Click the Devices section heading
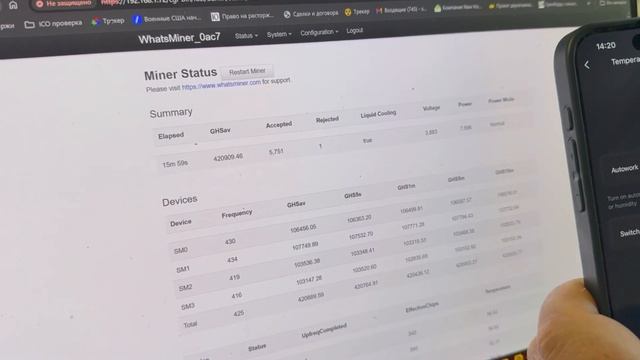The image size is (640, 360). [180, 201]
